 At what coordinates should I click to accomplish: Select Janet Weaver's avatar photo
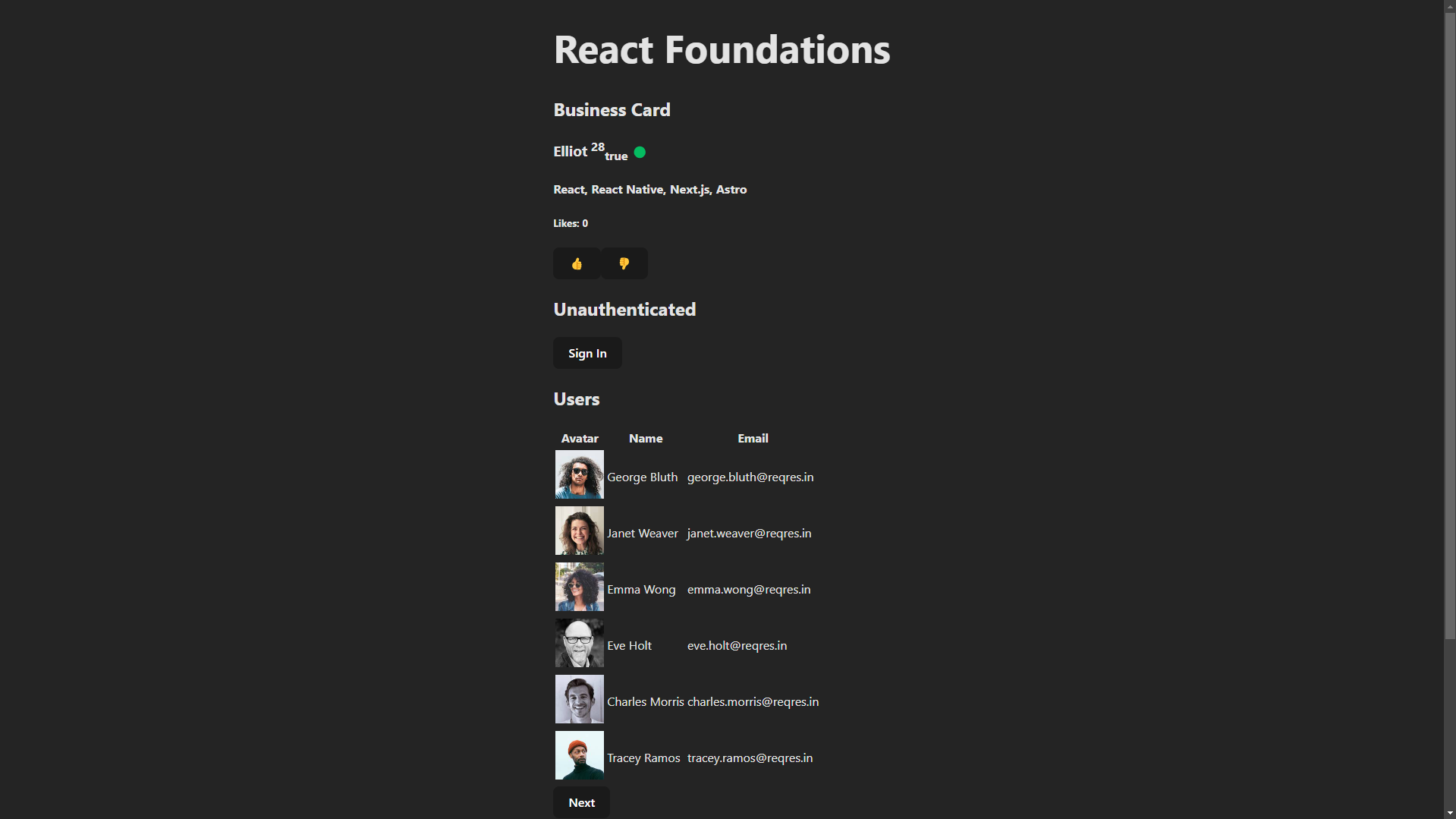coord(580,531)
